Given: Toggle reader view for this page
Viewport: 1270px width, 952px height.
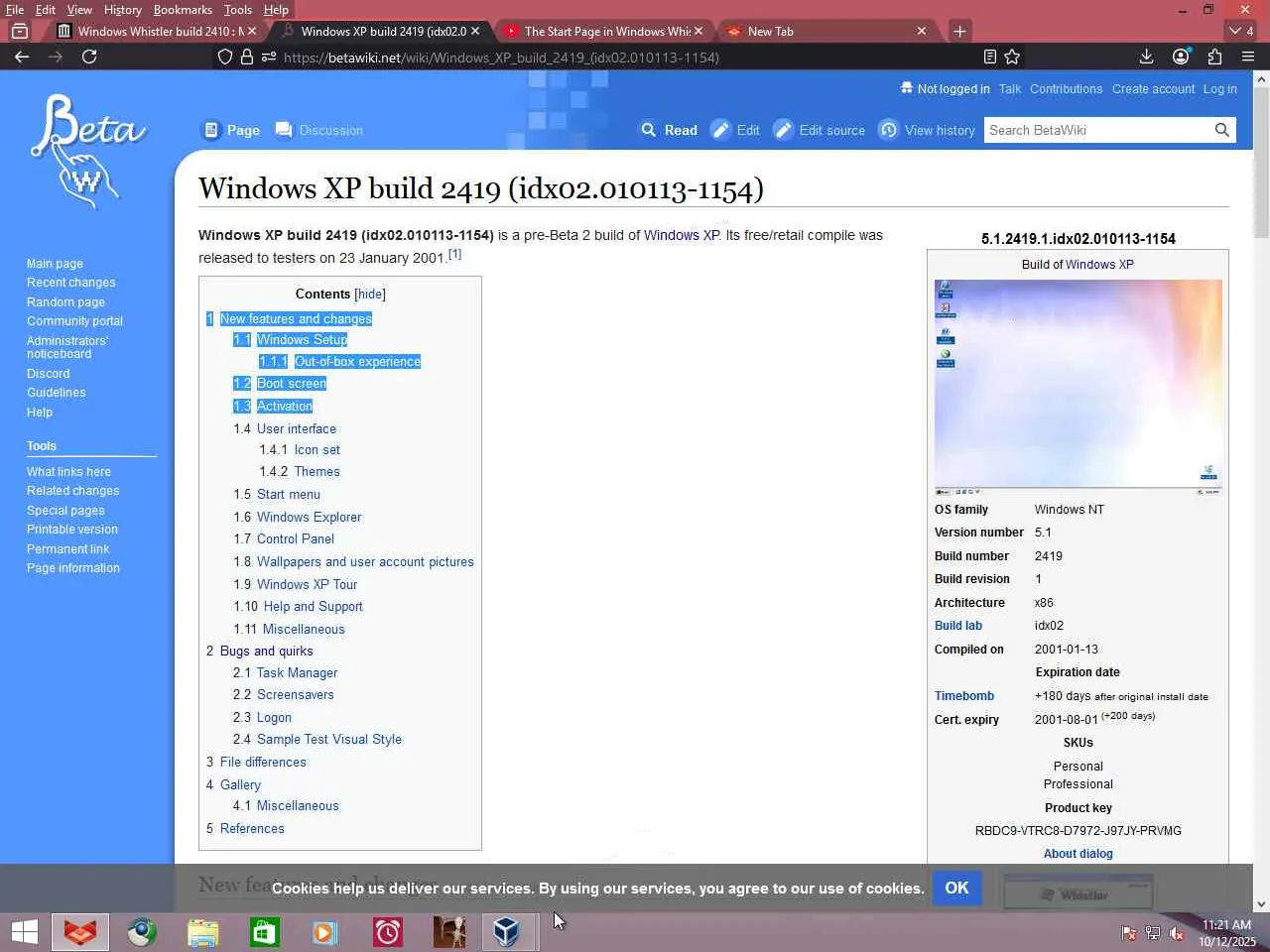Looking at the screenshot, I should [989, 57].
